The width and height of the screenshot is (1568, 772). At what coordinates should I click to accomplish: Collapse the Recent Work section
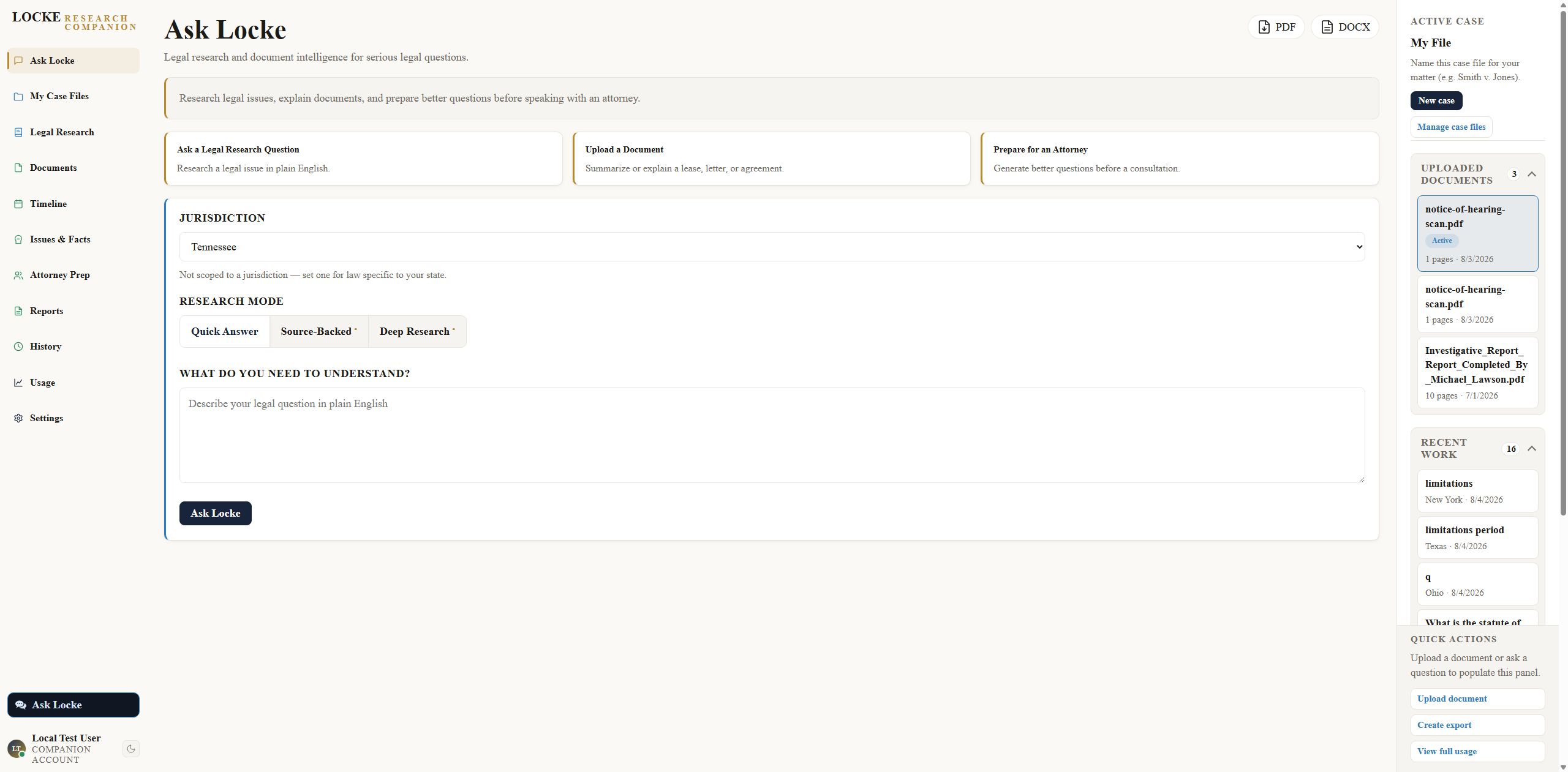(x=1531, y=449)
